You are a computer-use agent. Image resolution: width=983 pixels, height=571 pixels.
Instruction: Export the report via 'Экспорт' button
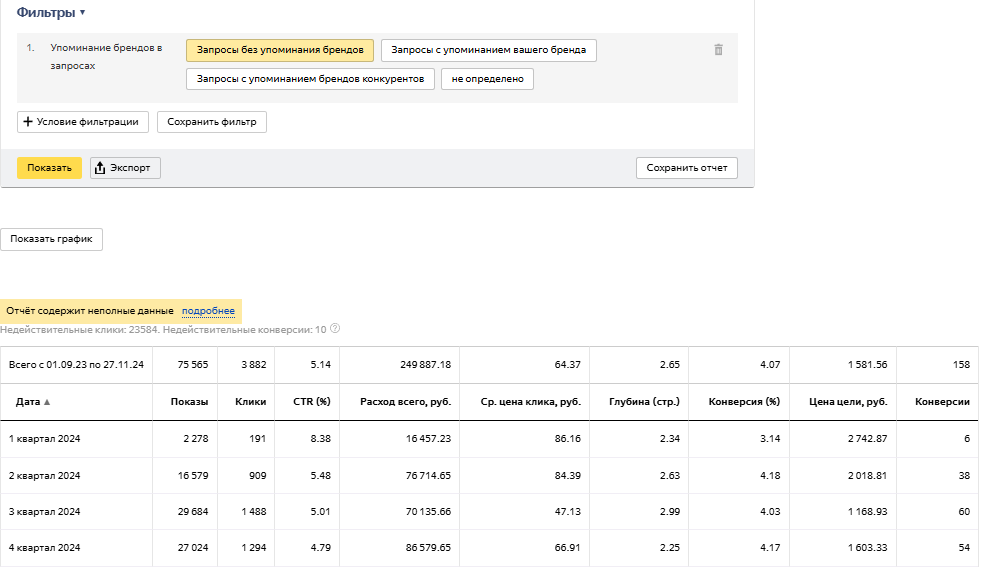point(125,168)
